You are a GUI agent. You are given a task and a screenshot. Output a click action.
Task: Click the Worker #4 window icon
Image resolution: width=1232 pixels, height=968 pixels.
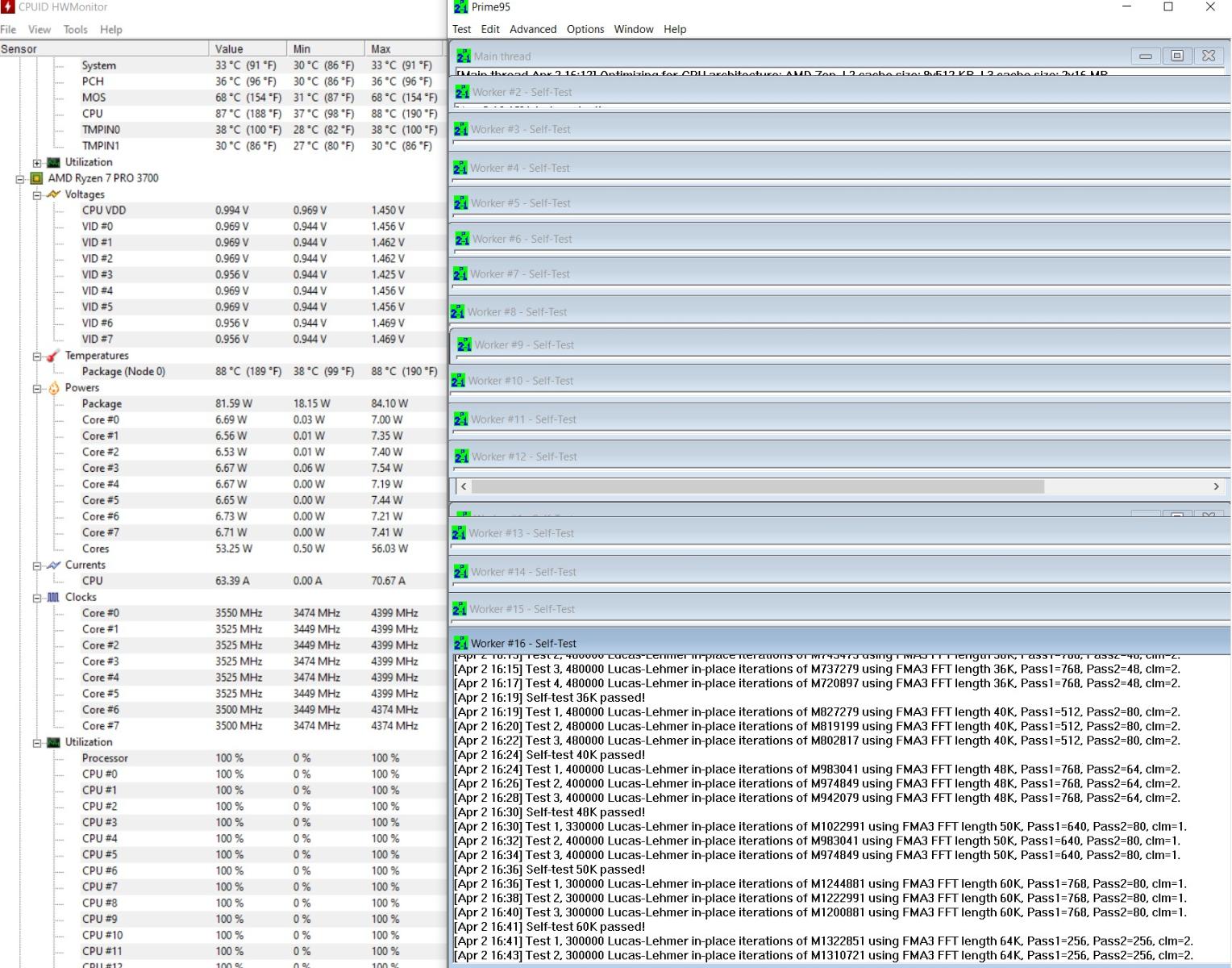[460, 168]
